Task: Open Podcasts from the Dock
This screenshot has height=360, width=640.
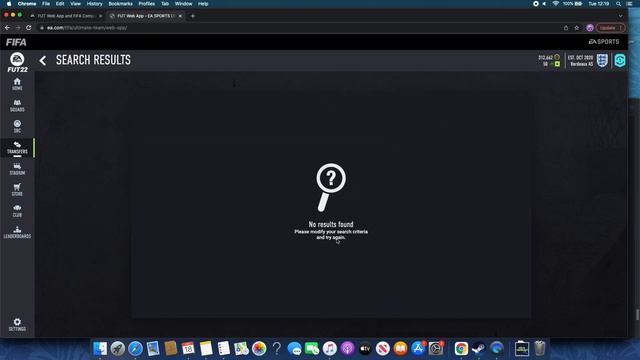Action: point(347,348)
